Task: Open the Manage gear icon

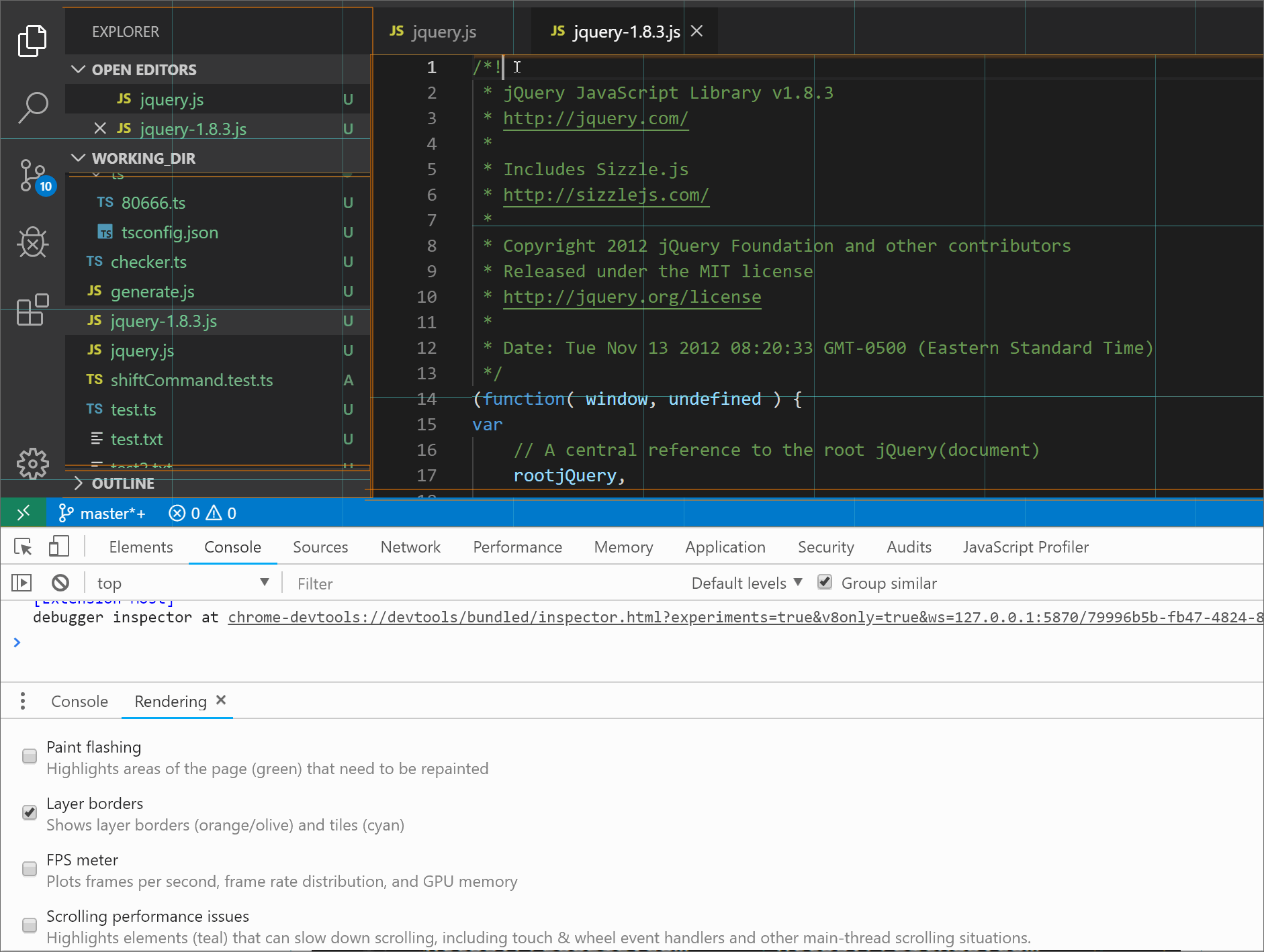Action: (32, 463)
